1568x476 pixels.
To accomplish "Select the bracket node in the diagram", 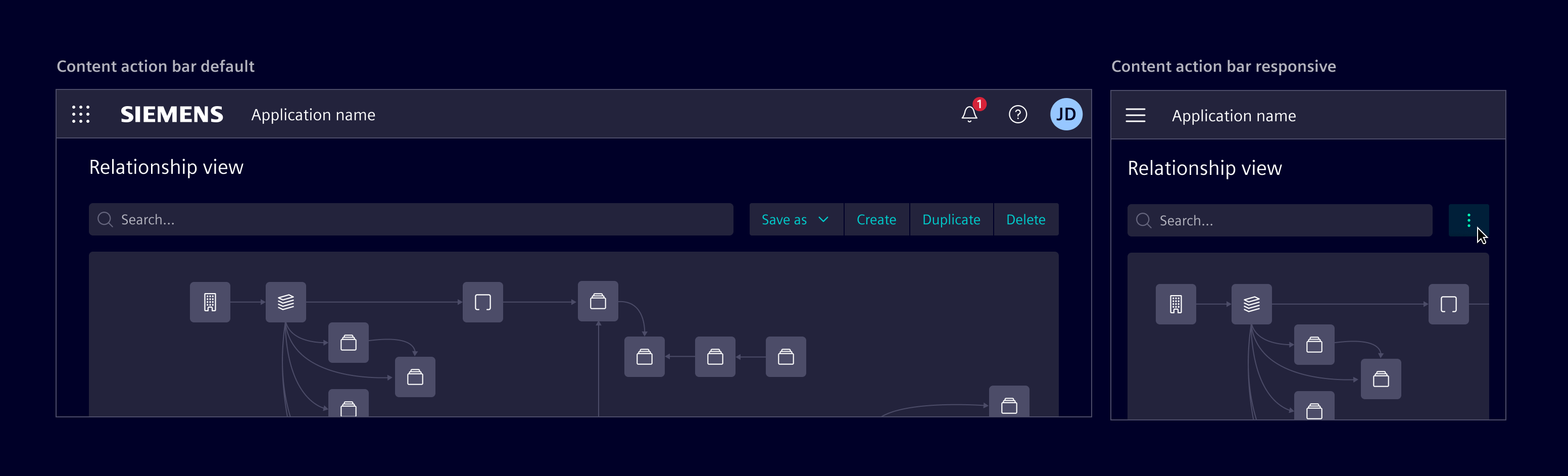I will 482,301.
